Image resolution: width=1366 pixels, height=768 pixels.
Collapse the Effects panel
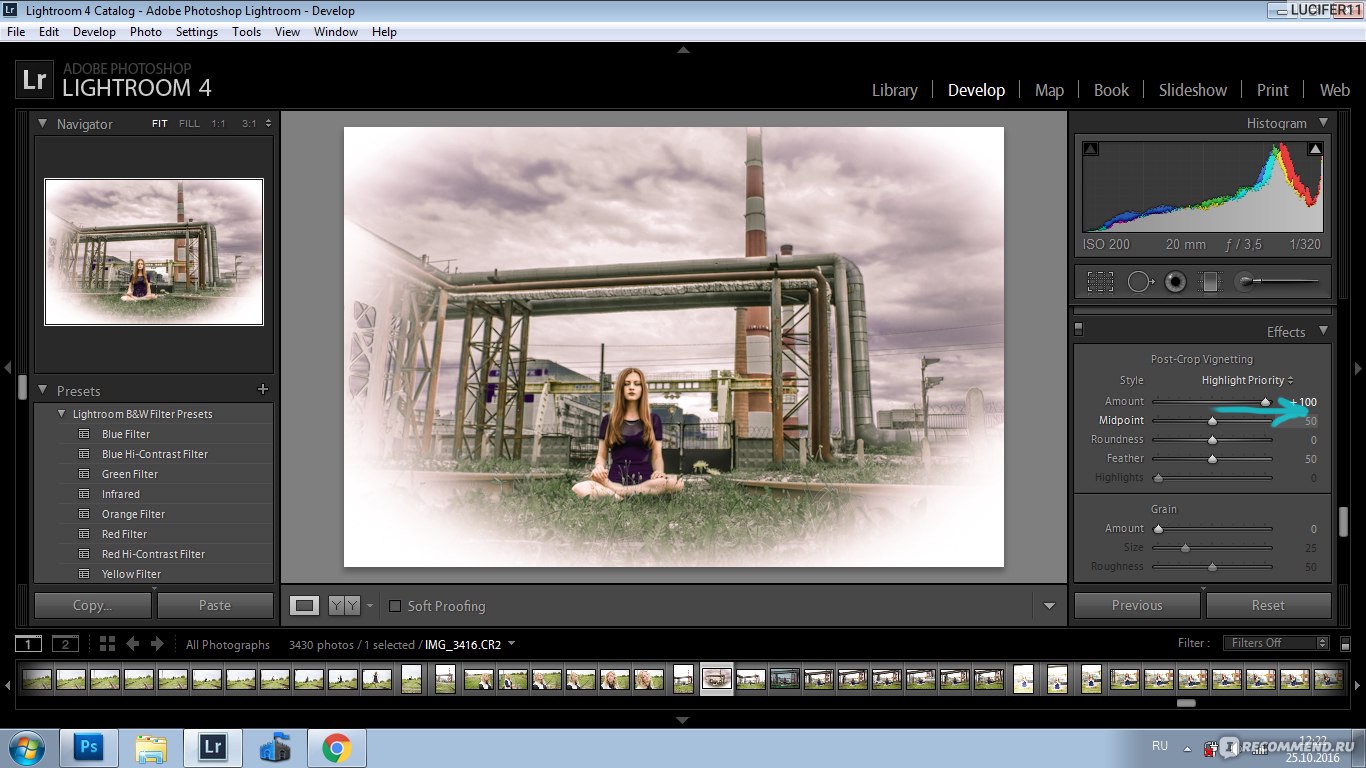1323,330
